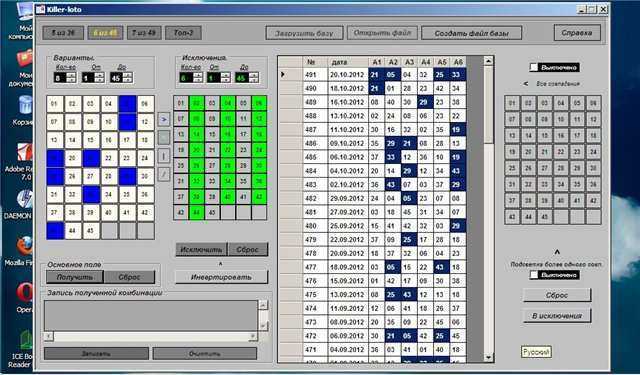Increase the 'Кол-во' spinner in Варианты
Image resolution: width=640 pixels, height=375 pixels.
[71, 75]
